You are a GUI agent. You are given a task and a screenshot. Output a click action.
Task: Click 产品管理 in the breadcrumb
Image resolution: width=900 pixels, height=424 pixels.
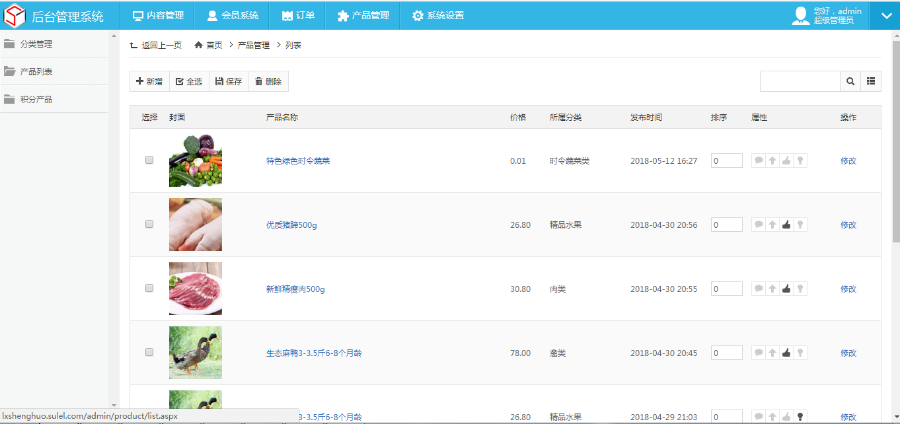pyautogui.click(x=253, y=45)
